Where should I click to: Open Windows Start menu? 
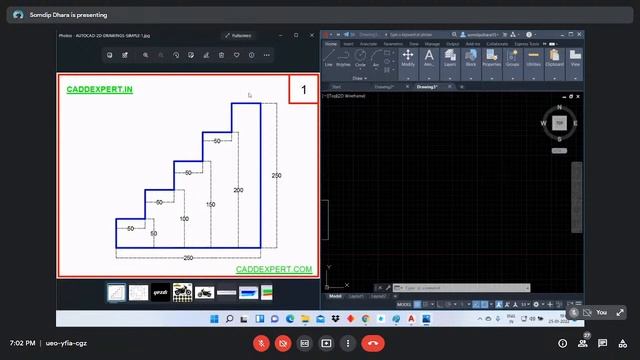214,319
